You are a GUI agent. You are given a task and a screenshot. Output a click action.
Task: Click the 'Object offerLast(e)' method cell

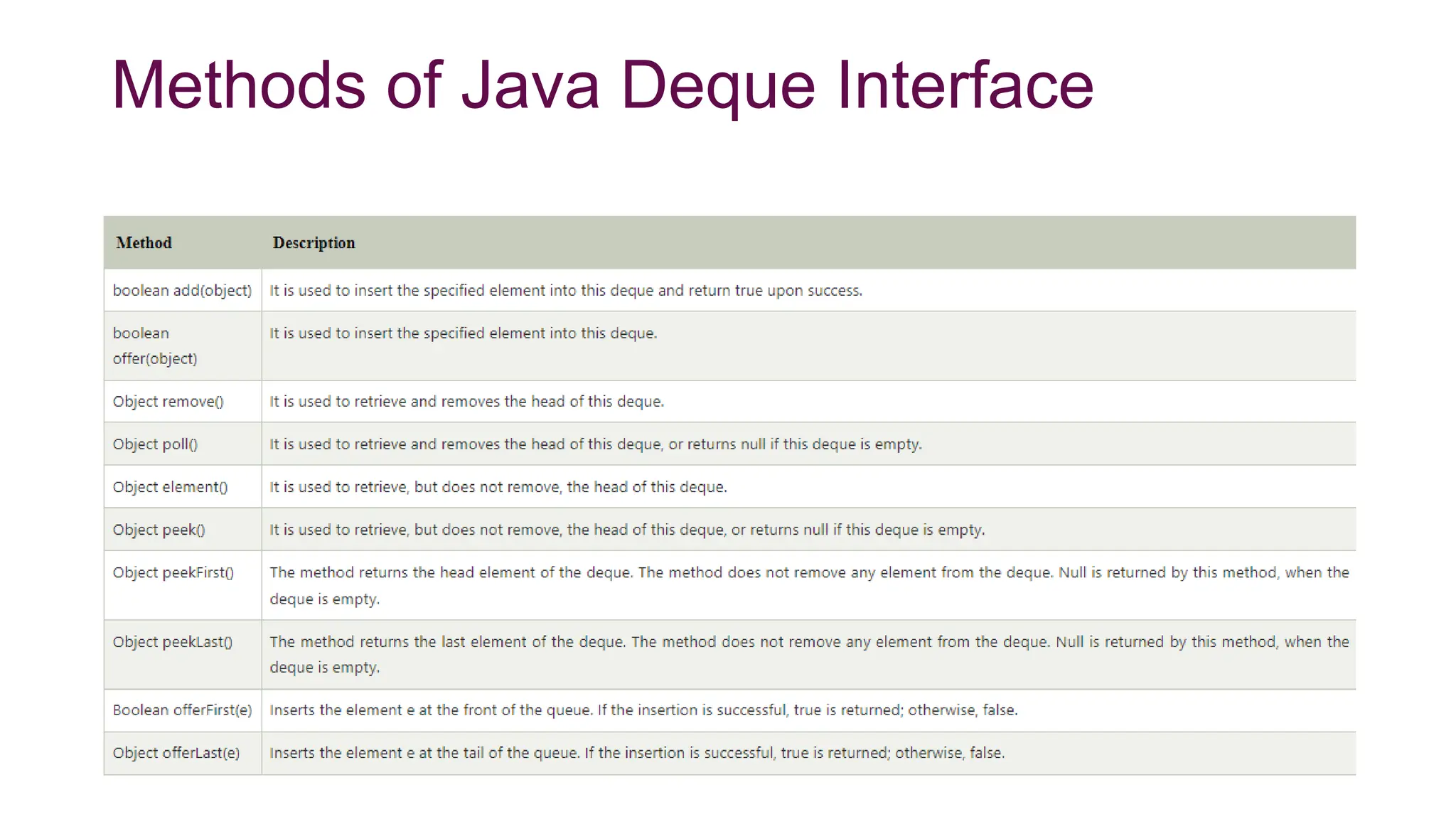point(183,753)
